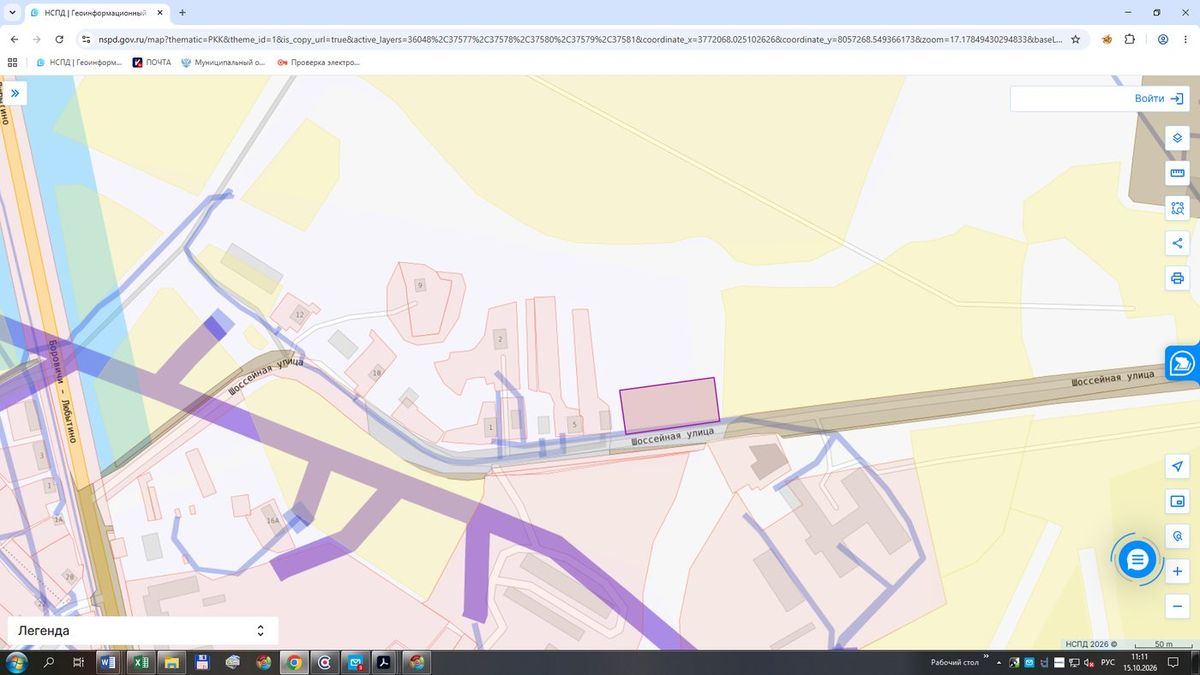Image resolution: width=1200 pixels, height=675 pixels.
Task: Locate my position on the map
Action: 1177,467
